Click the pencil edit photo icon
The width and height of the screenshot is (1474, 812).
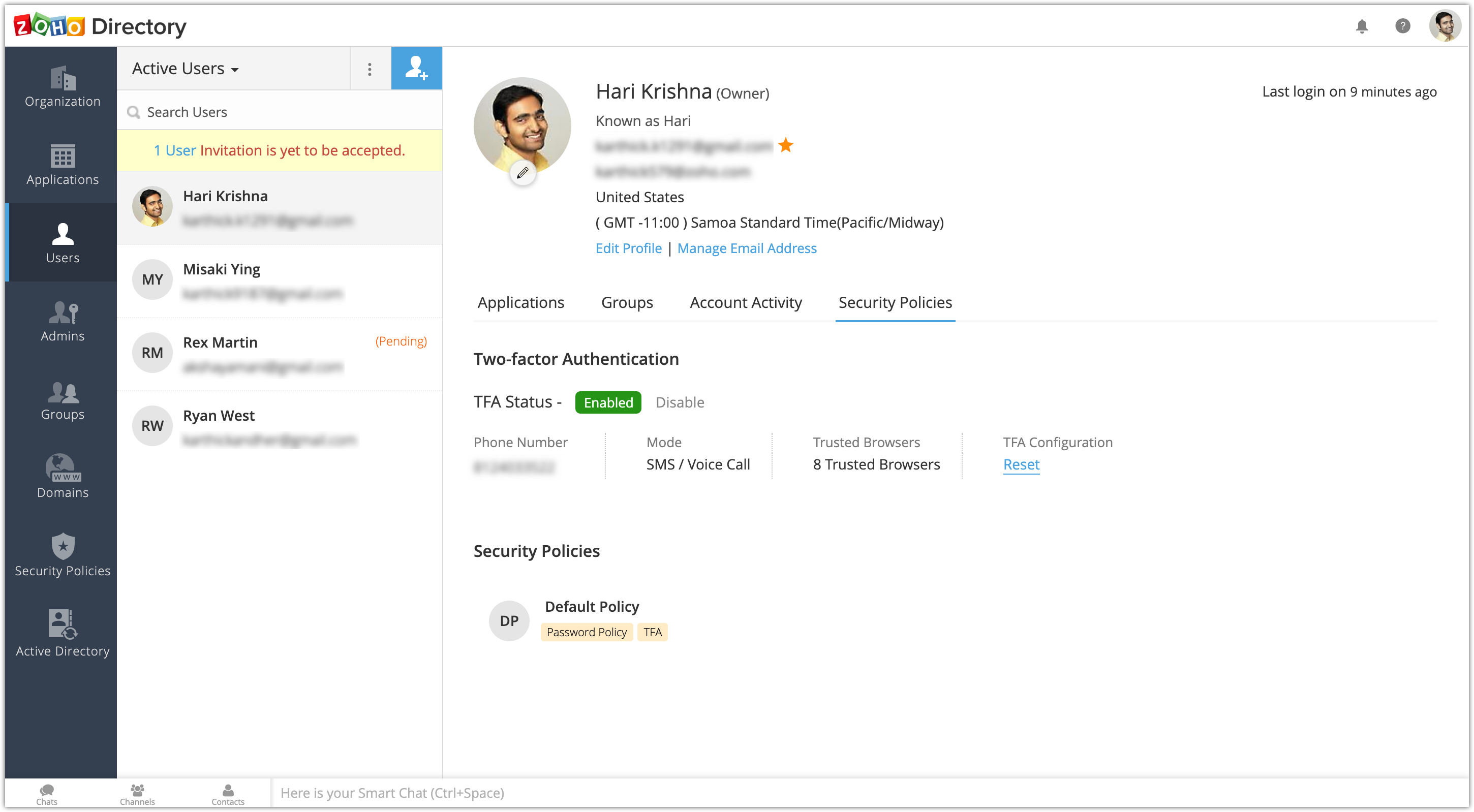point(523,173)
